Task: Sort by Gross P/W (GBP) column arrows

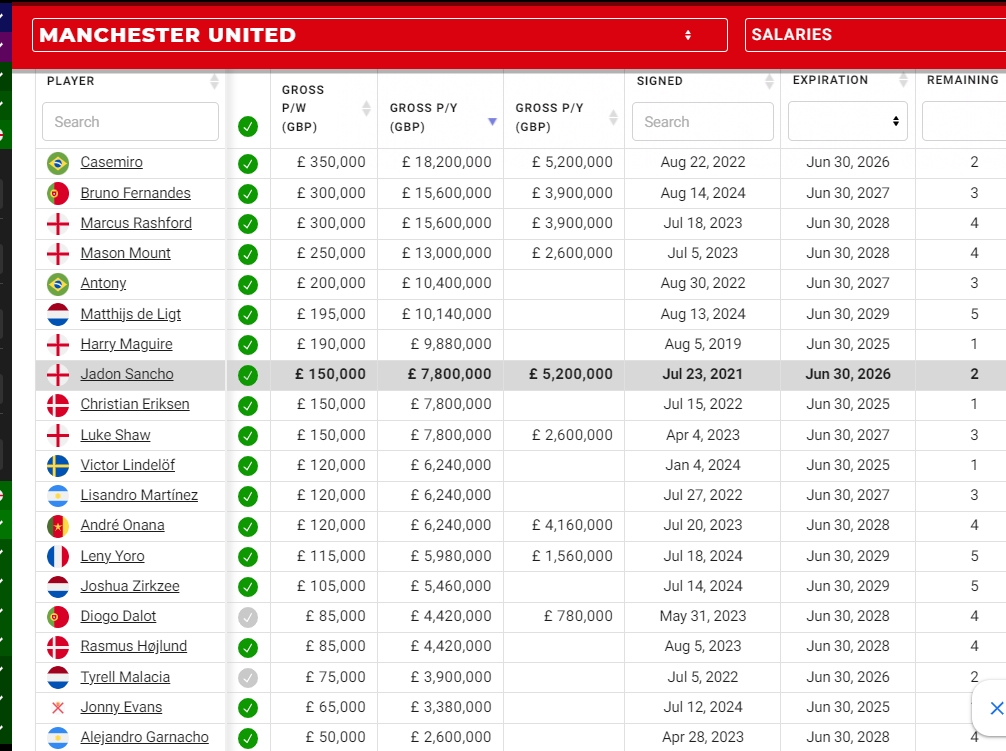Action: (366, 108)
